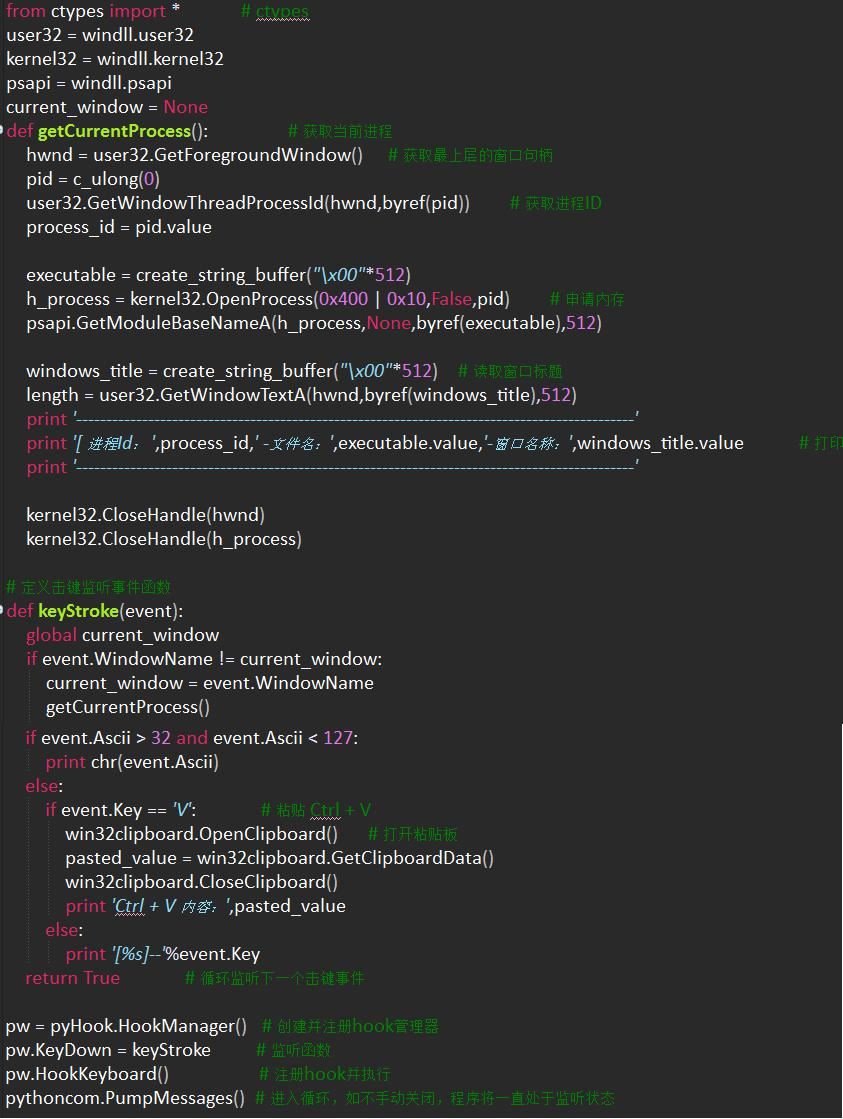This screenshot has width=843, height=1119.
Task: Click the comment "# 申请内存"
Action: click(587, 299)
